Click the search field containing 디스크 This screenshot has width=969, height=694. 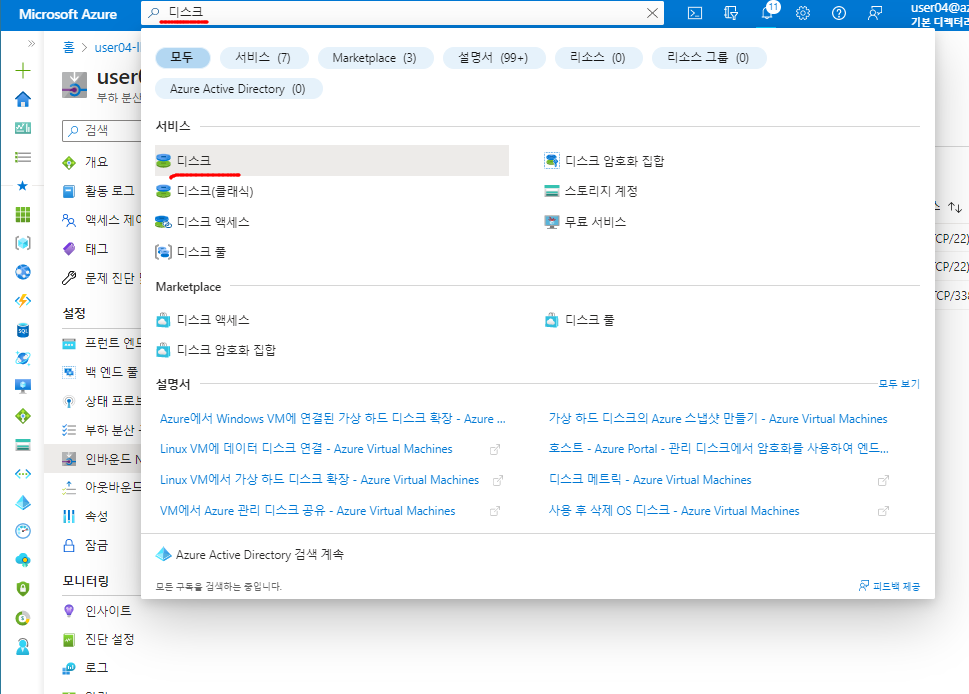(402, 12)
